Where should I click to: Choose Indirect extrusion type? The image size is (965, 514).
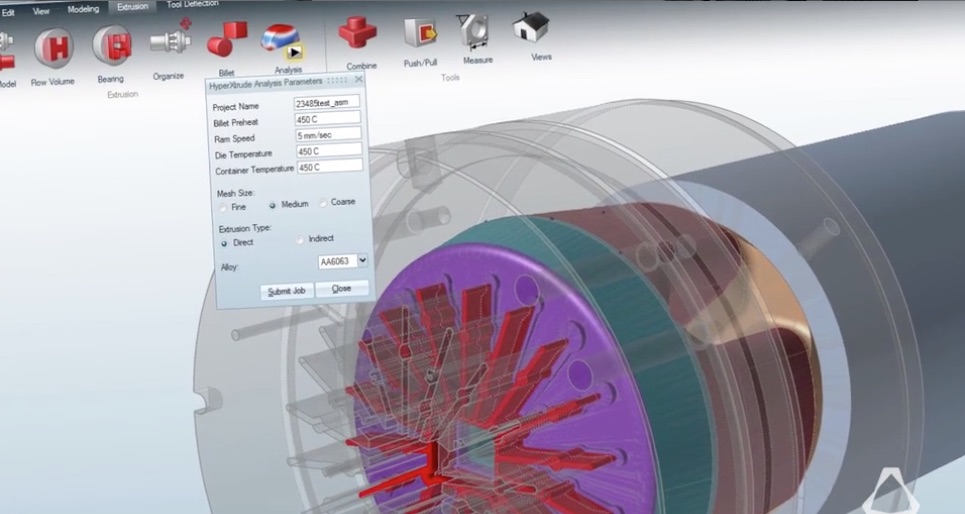coord(300,239)
